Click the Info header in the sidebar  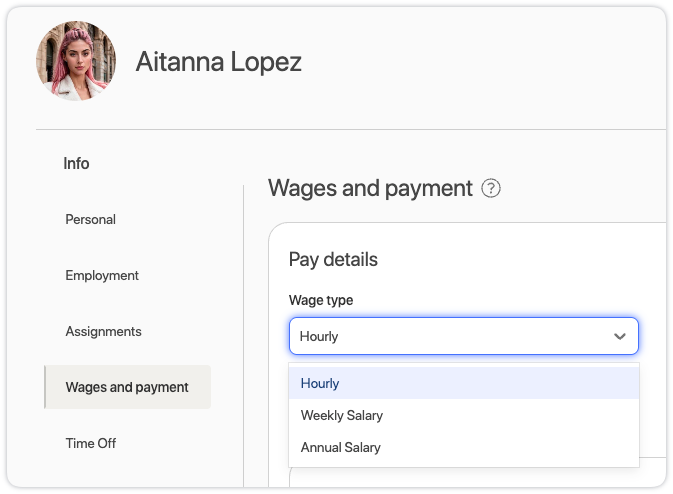[x=76, y=163]
